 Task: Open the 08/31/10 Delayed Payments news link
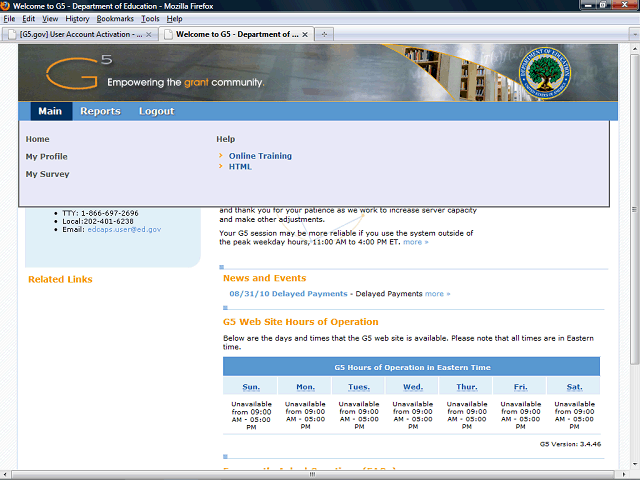(288, 294)
